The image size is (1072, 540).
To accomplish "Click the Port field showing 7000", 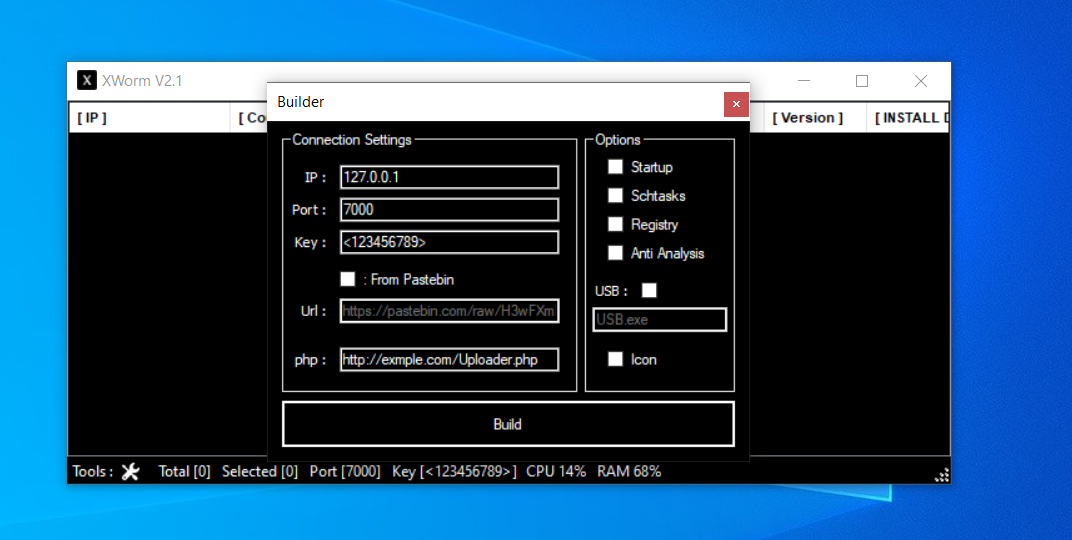I will pos(449,210).
